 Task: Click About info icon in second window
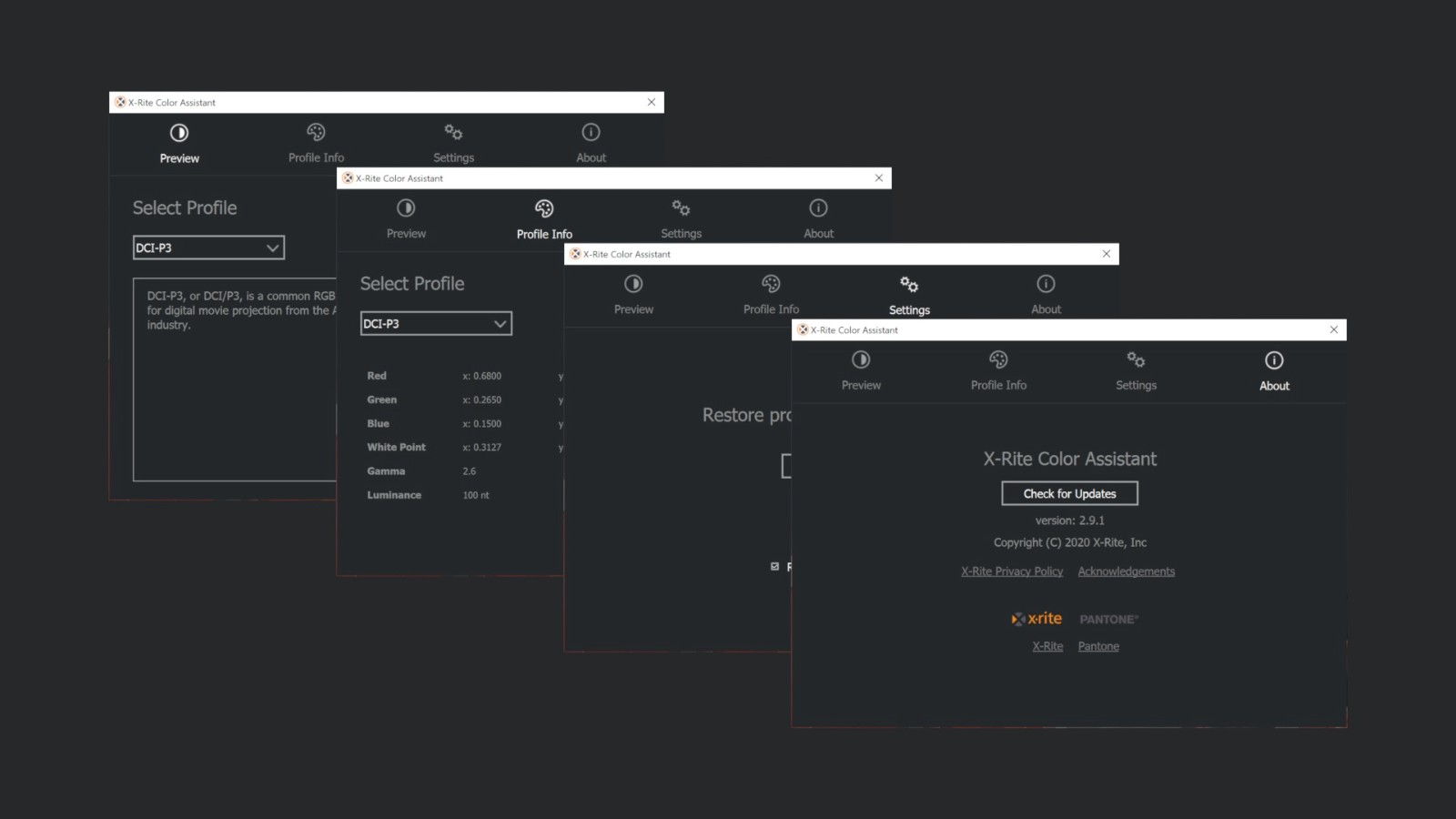pos(818,207)
